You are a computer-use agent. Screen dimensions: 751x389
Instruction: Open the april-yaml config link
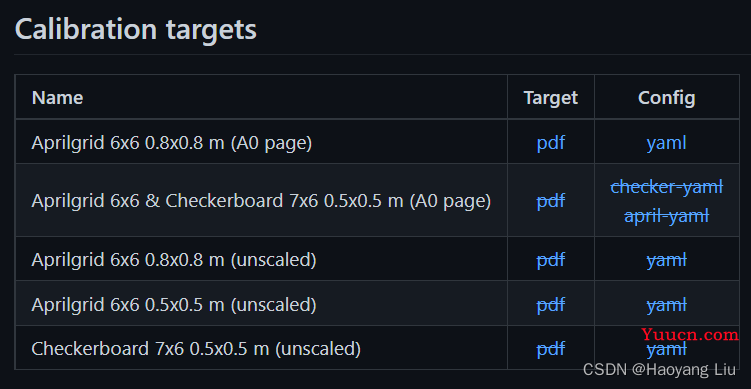tap(666, 216)
